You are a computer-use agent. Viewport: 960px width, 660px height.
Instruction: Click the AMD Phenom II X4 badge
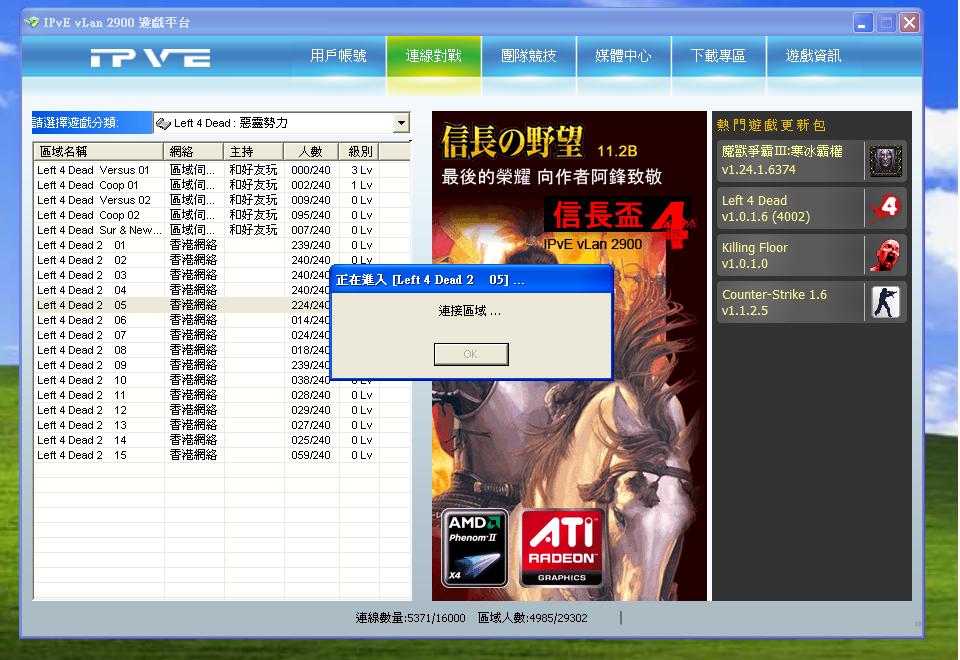click(x=474, y=548)
